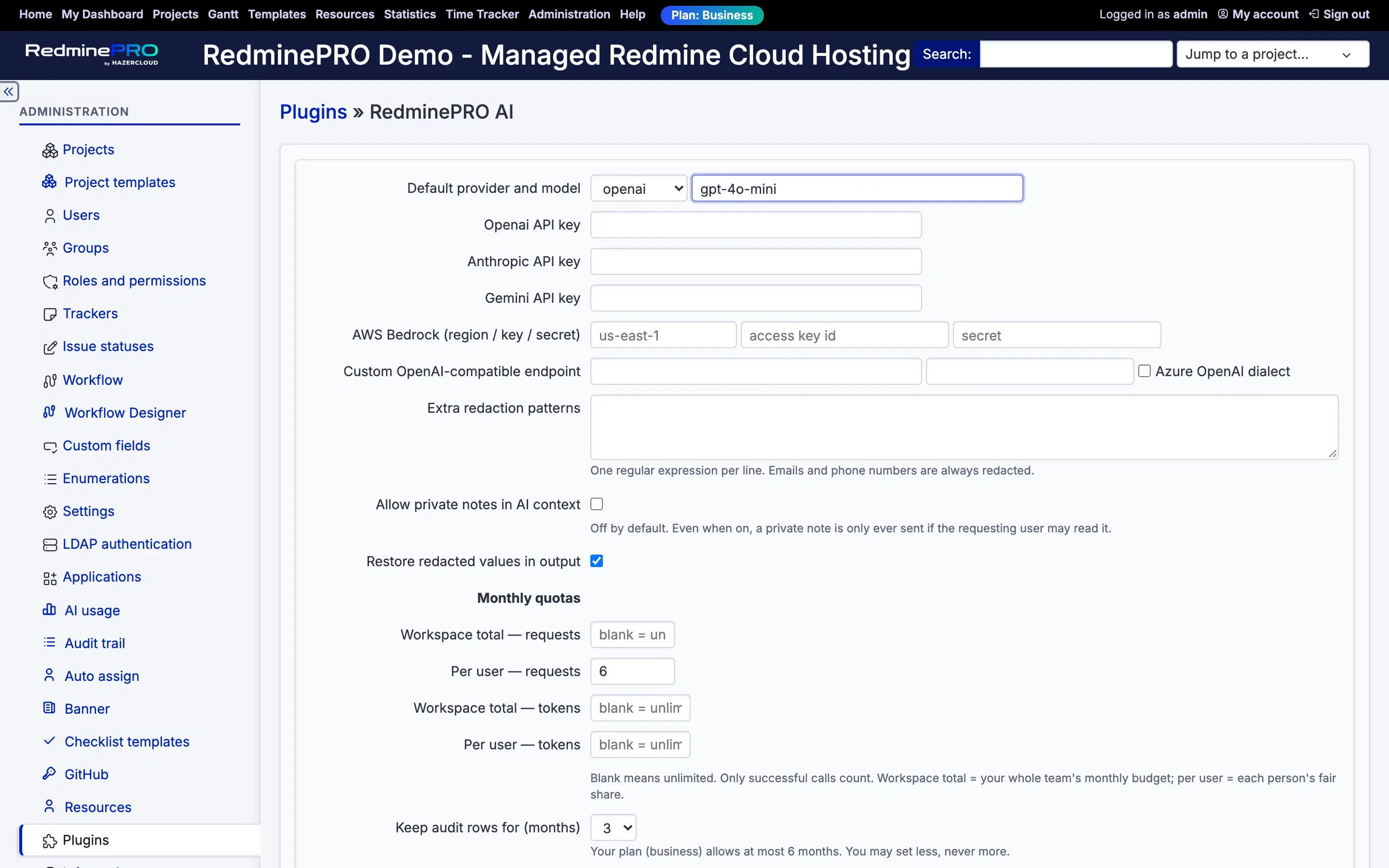Click the Settings gear icon in the sidebar
Viewport: 1389px width, 868px height.
[x=50, y=512]
